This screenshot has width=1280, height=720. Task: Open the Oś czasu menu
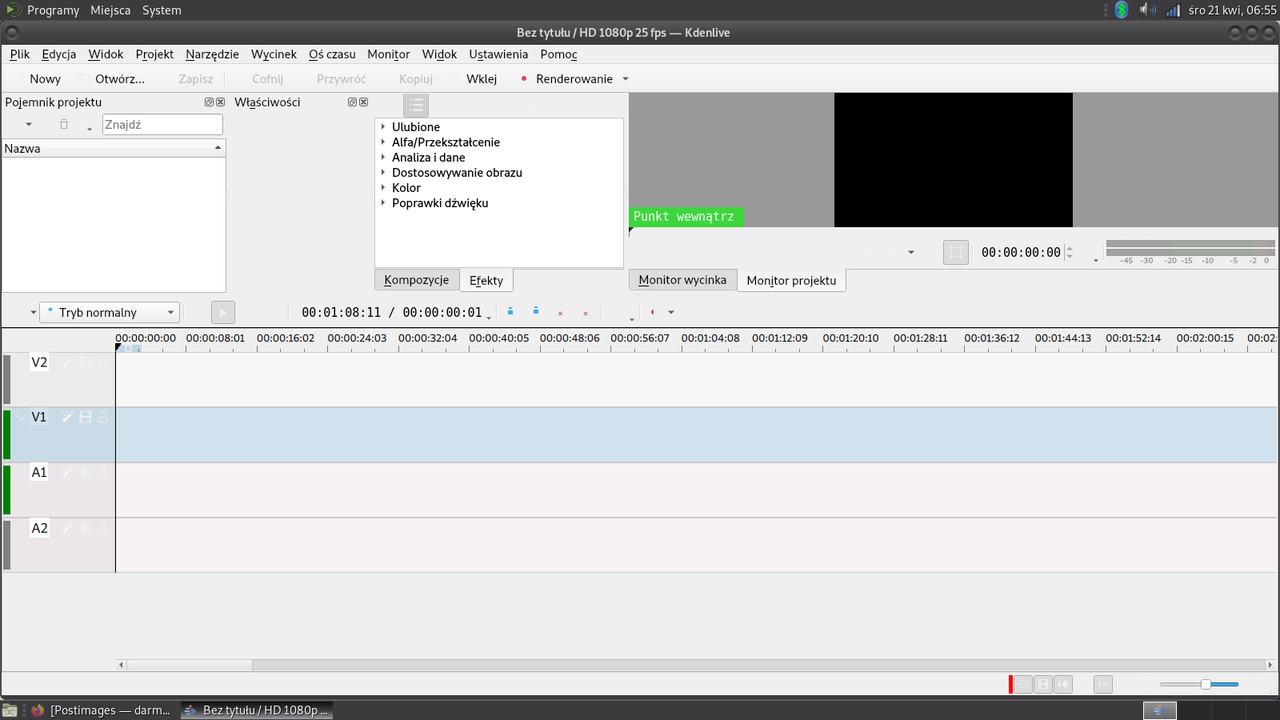pos(332,54)
